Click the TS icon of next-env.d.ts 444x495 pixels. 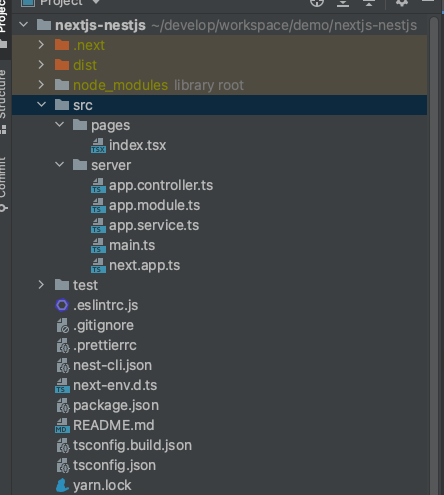(x=62, y=386)
